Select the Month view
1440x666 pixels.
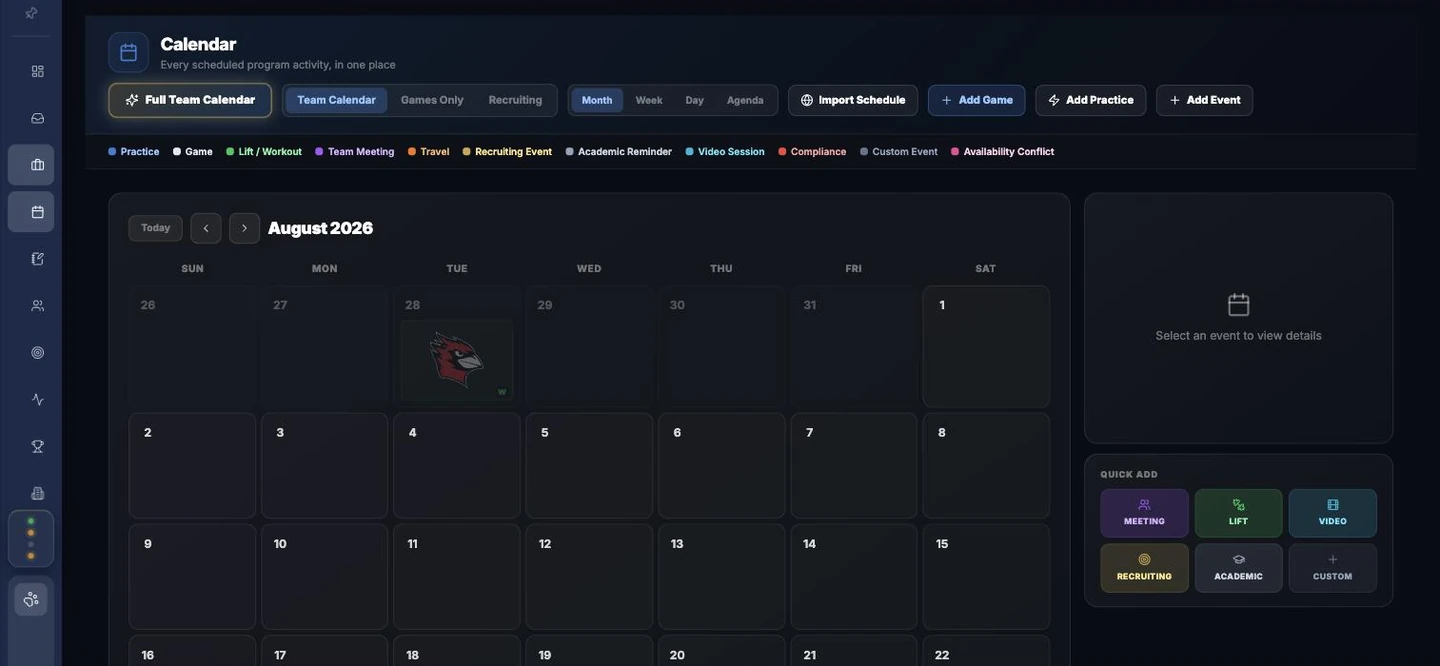click(x=597, y=100)
